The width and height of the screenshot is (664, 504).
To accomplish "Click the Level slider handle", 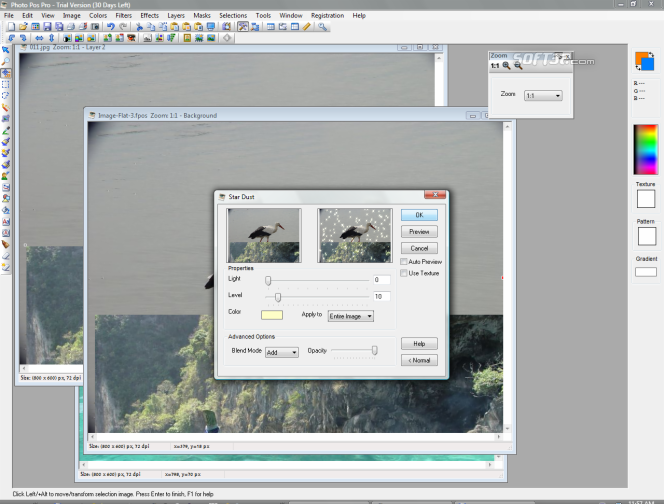I will [278, 297].
